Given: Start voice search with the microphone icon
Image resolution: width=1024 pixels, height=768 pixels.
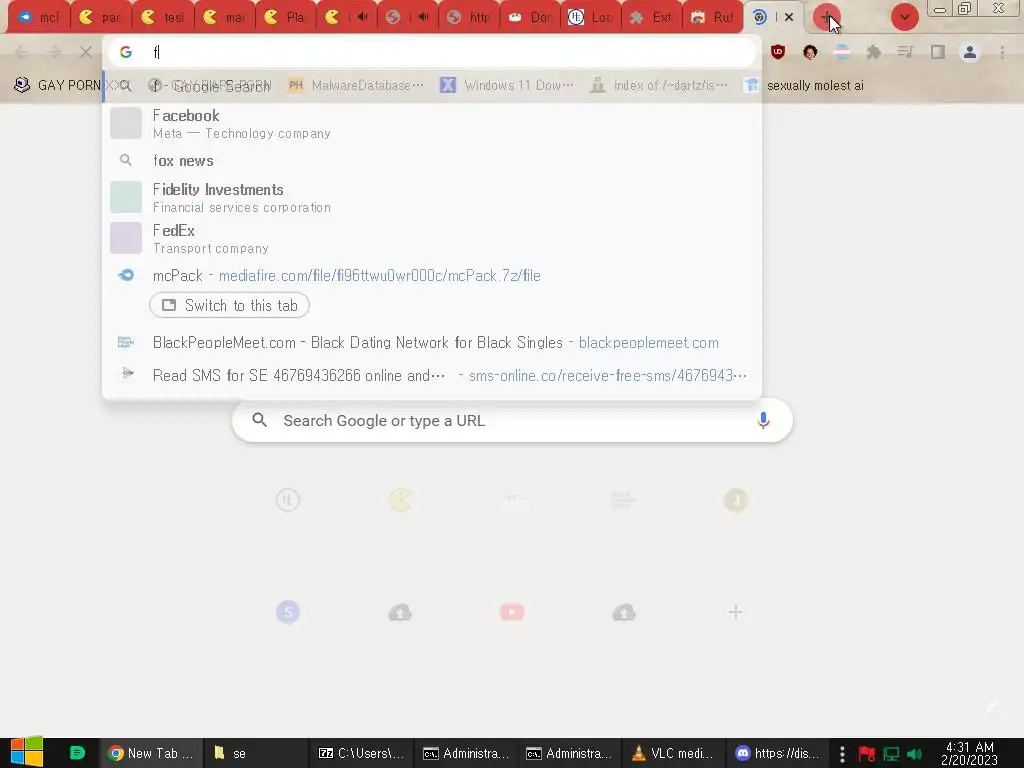Looking at the screenshot, I should pyautogui.click(x=763, y=421).
